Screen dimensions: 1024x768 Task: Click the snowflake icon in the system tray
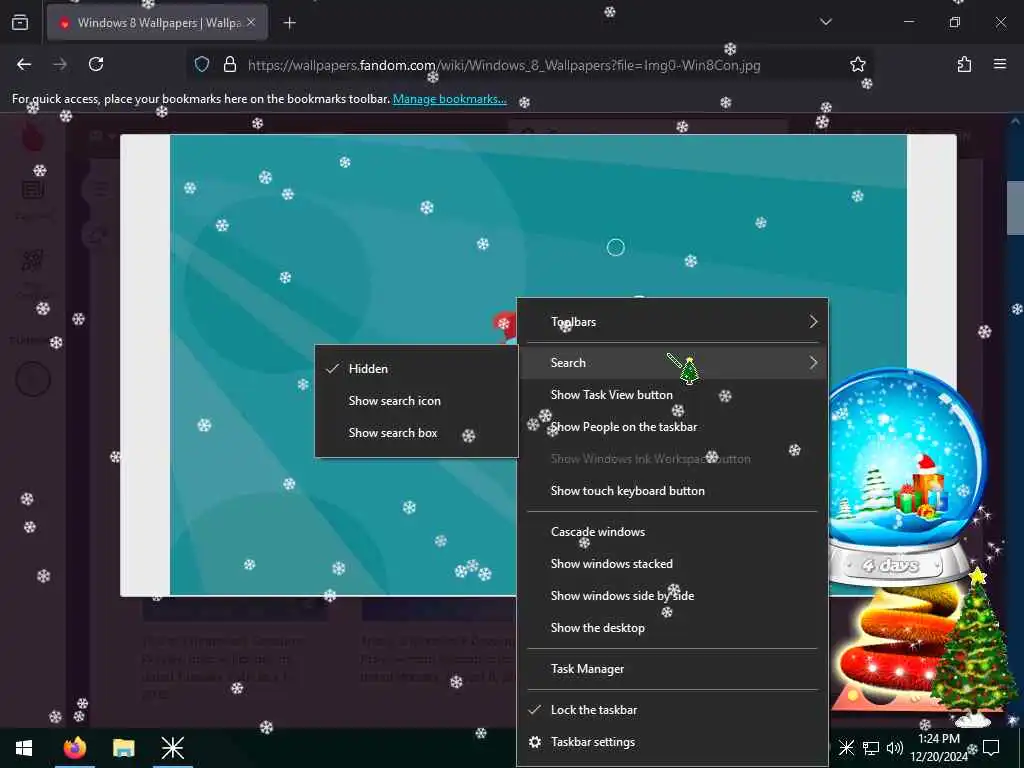tap(846, 748)
